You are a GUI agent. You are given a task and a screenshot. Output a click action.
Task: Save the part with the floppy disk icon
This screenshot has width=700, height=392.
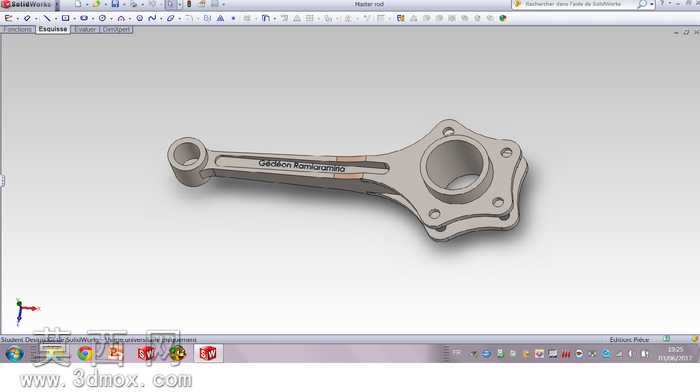(x=115, y=4)
